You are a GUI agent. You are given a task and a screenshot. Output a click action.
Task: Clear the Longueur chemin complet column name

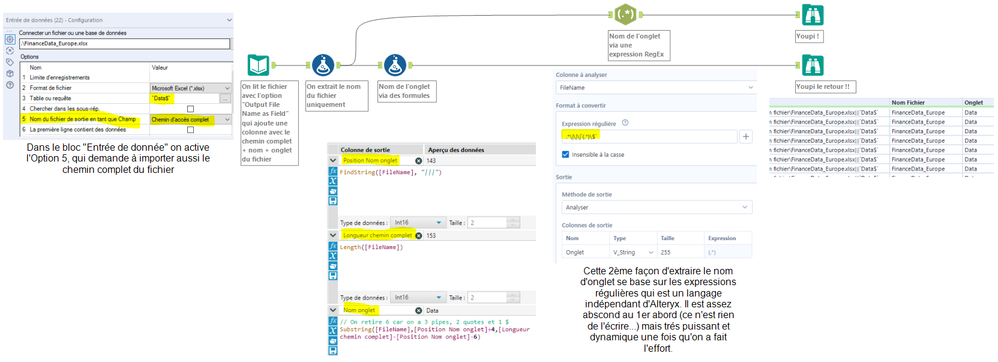coord(418,235)
